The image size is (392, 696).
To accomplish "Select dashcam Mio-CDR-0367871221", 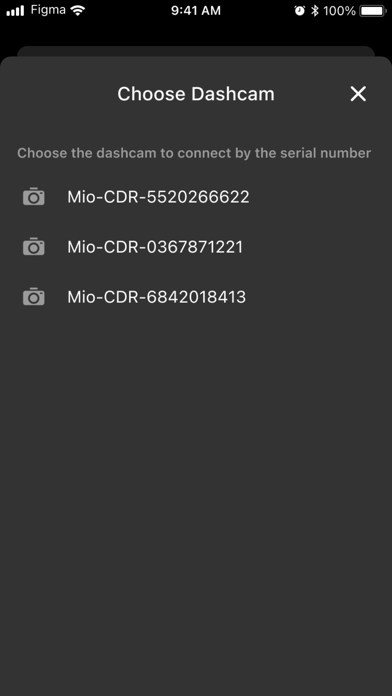I will (196, 247).
